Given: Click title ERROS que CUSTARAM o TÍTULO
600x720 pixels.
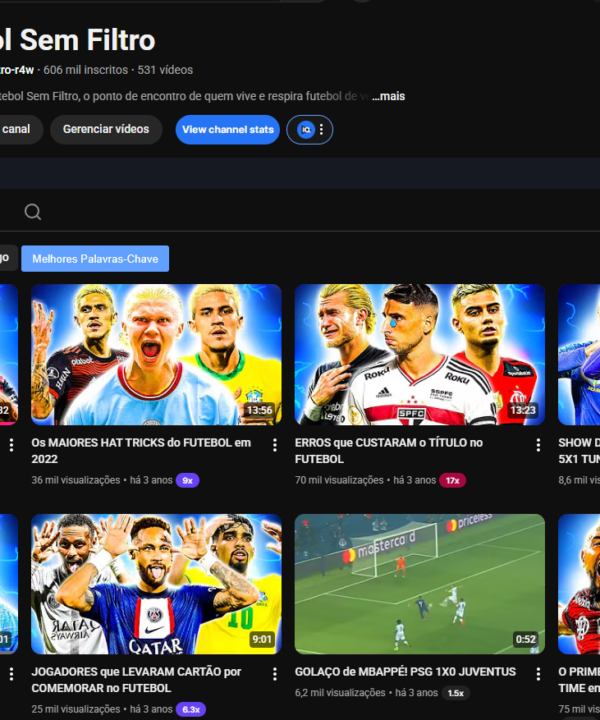Looking at the screenshot, I should (388, 451).
